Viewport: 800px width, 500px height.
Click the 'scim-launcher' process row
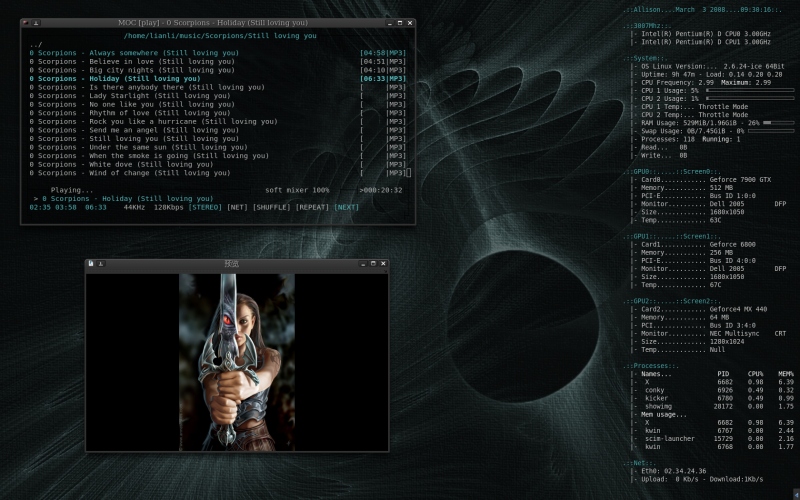(719, 439)
